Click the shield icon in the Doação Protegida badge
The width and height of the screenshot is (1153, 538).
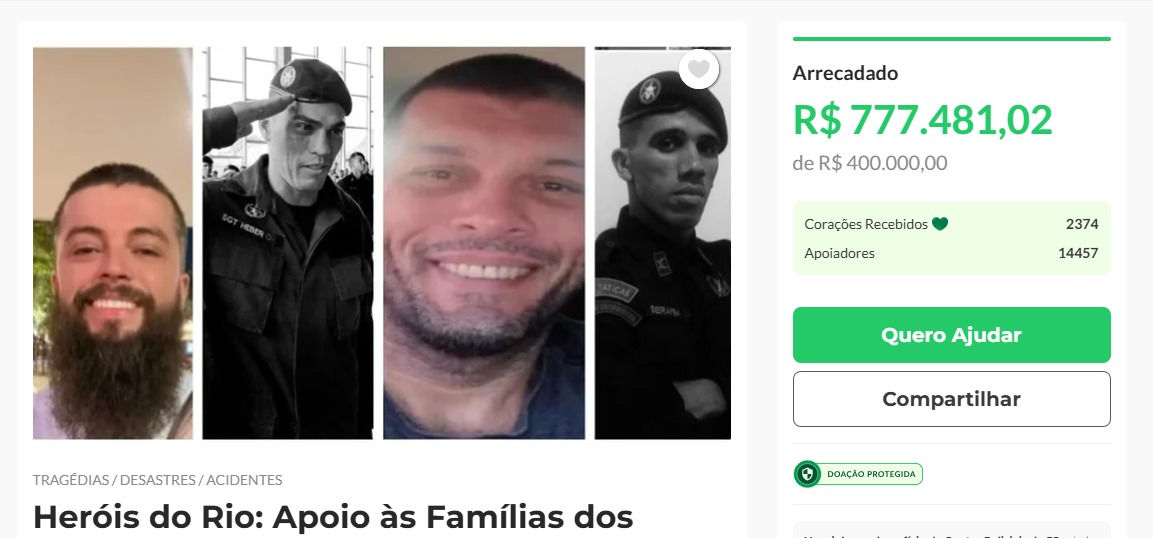coord(807,474)
